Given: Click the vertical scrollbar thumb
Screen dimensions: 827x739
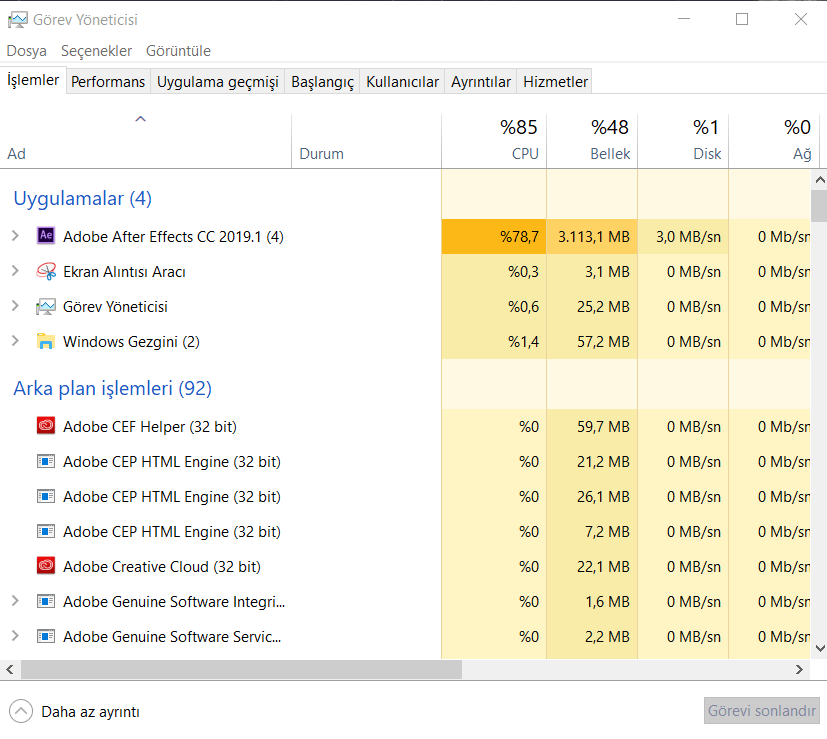Looking at the screenshot, I should [x=820, y=206].
